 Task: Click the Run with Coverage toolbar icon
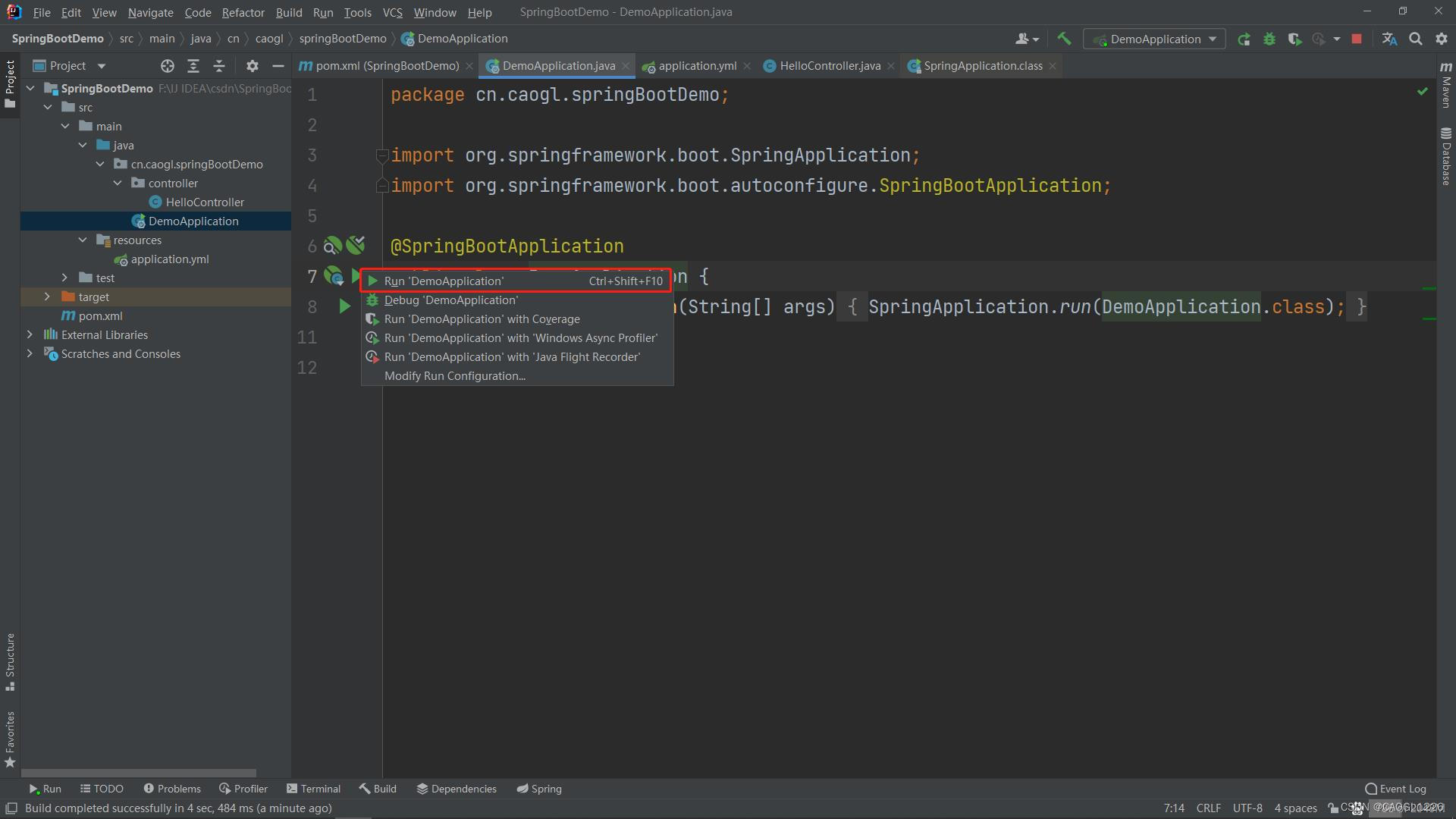1294,39
